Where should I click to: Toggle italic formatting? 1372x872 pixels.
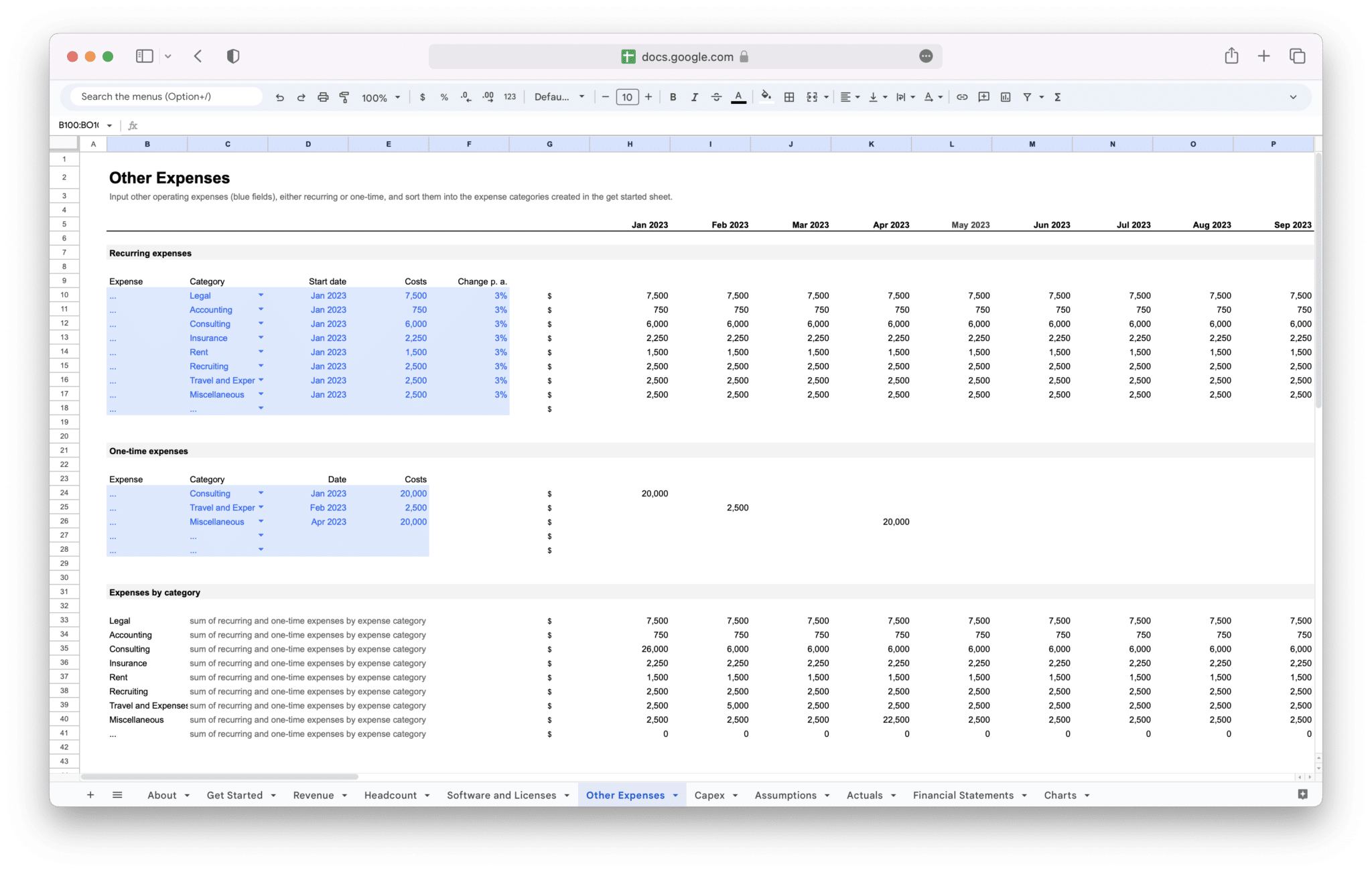point(694,97)
